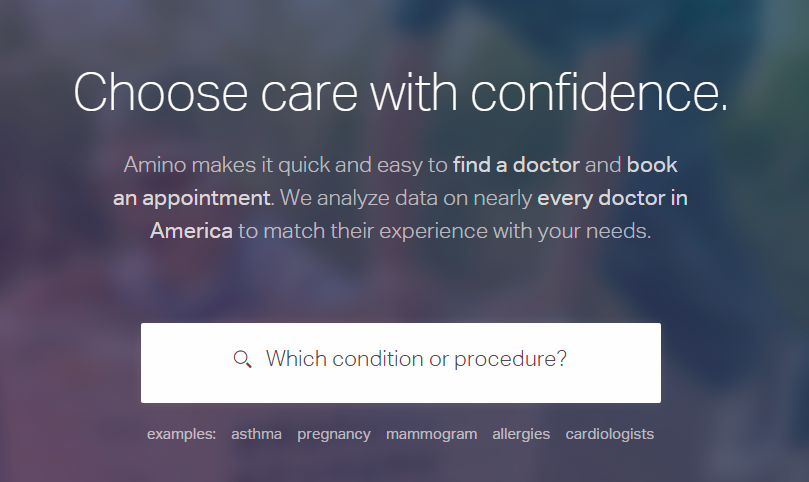Click the bold word "America"
Image resolution: width=809 pixels, height=482 pixels.
tap(191, 230)
